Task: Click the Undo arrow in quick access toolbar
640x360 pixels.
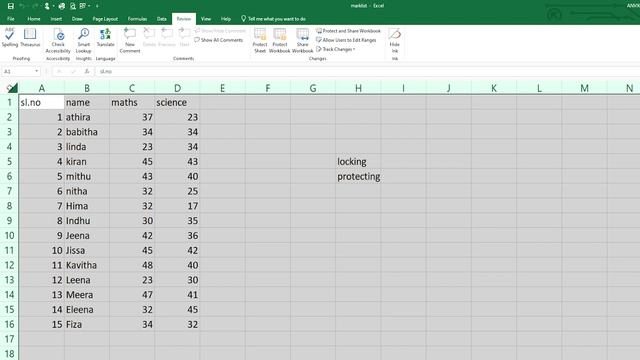Action: (x=22, y=6)
